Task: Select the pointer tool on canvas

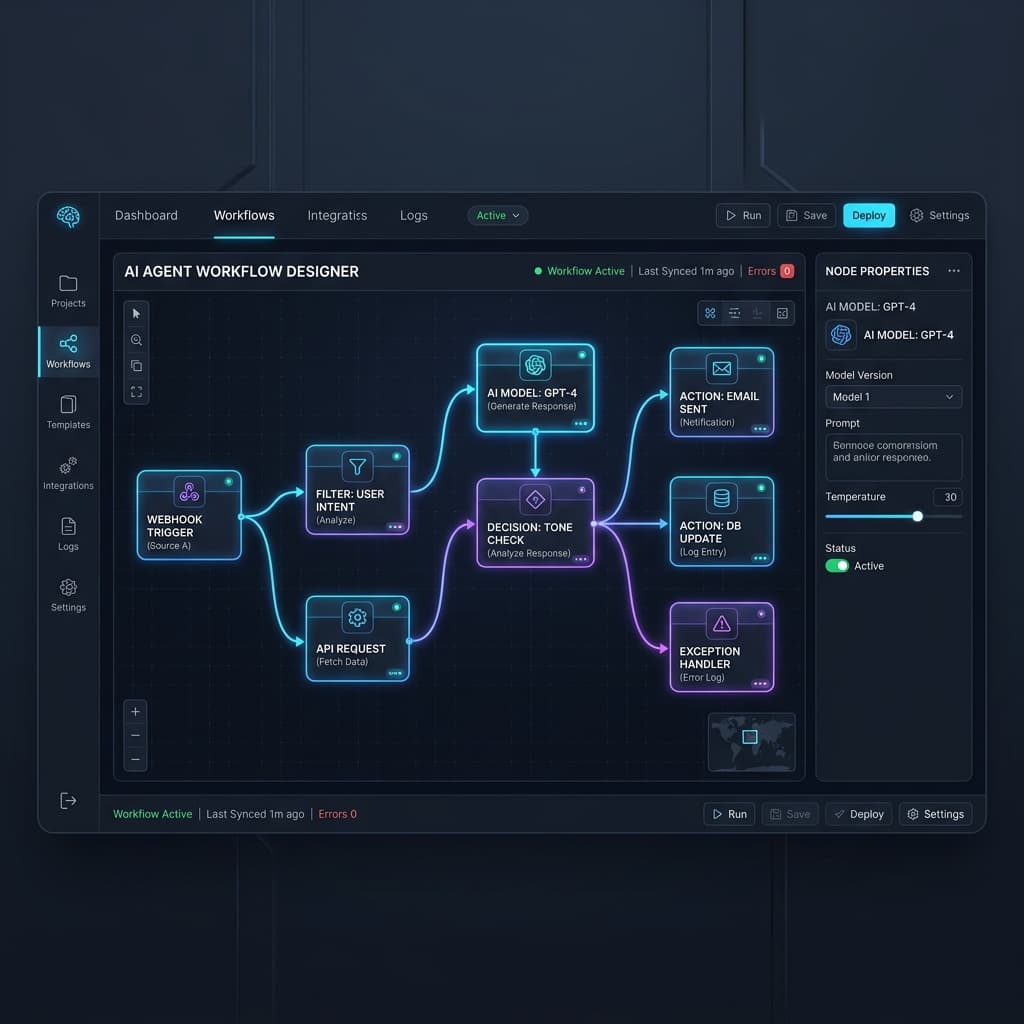Action: click(136, 313)
